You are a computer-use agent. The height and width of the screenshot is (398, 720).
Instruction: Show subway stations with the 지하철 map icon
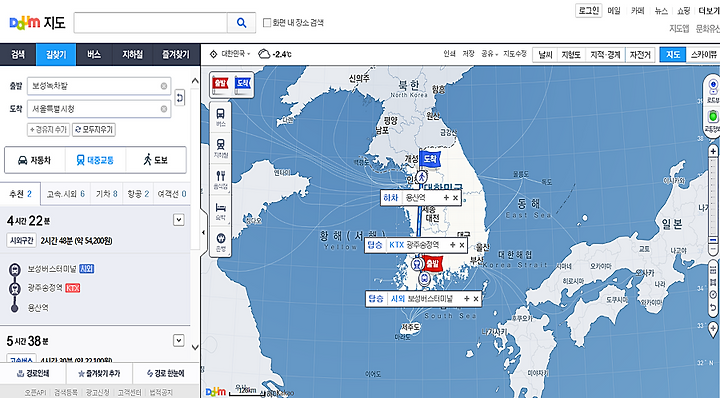[x=221, y=148]
